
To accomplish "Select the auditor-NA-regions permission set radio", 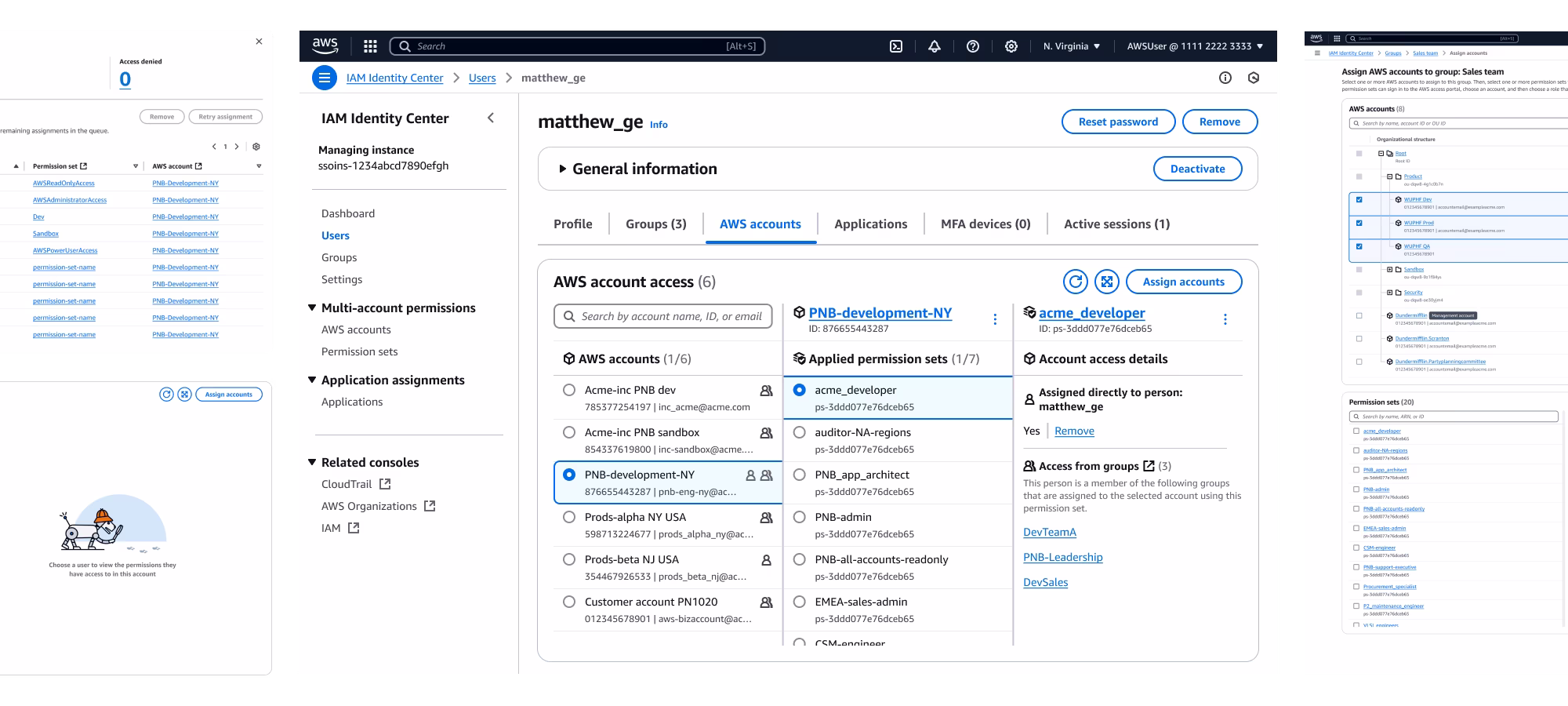I will (x=800, y=432).
